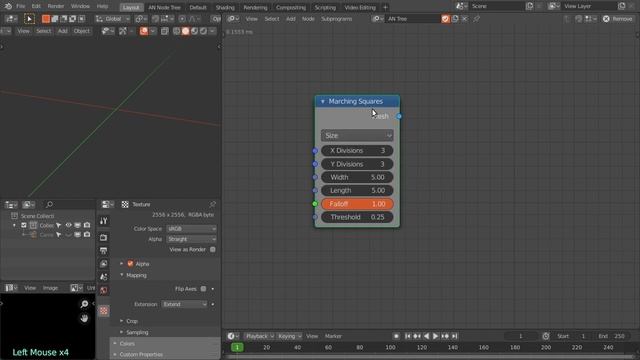Click the jump to start button
The width and height of the screenshot is (640, 360).
click(407, 336)
